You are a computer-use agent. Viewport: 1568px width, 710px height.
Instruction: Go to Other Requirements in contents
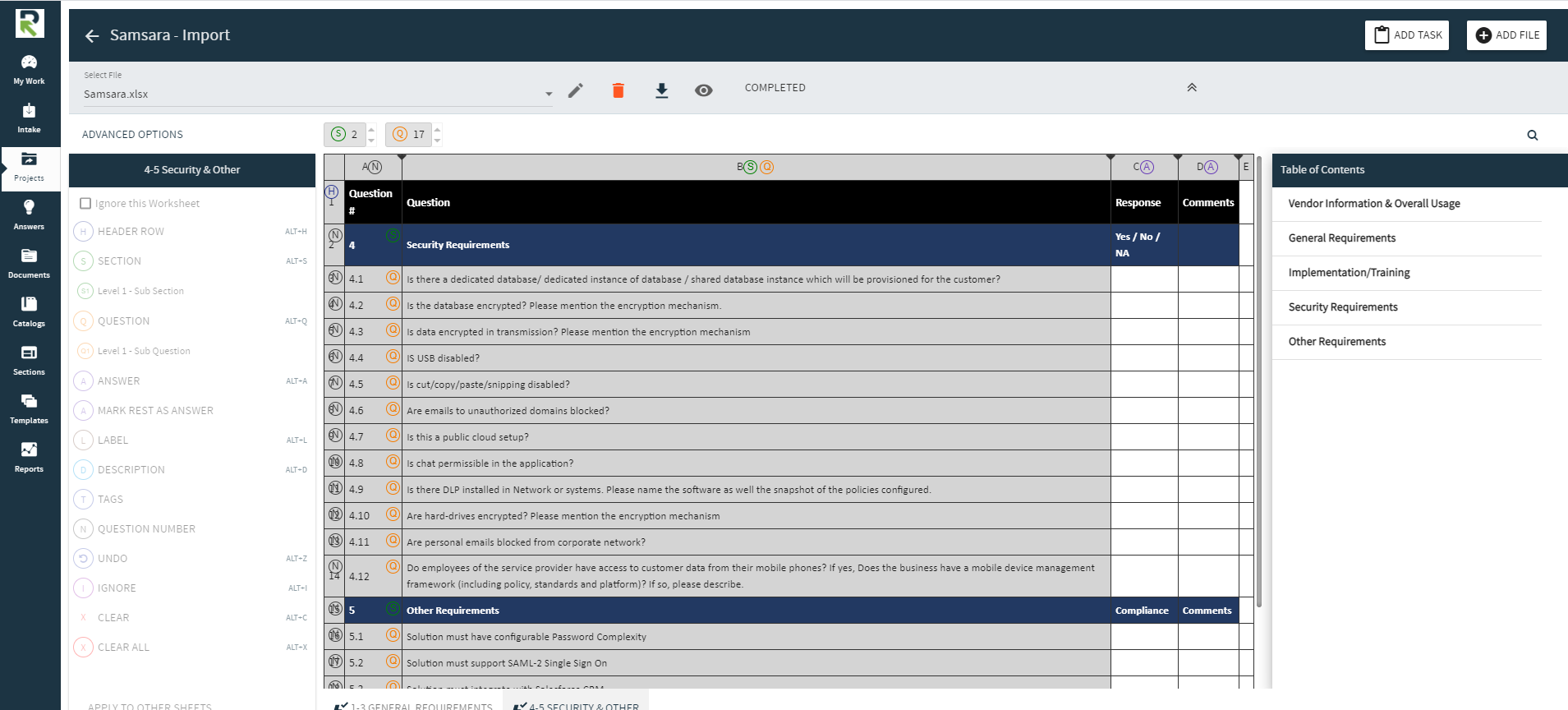coord(1336,342)
